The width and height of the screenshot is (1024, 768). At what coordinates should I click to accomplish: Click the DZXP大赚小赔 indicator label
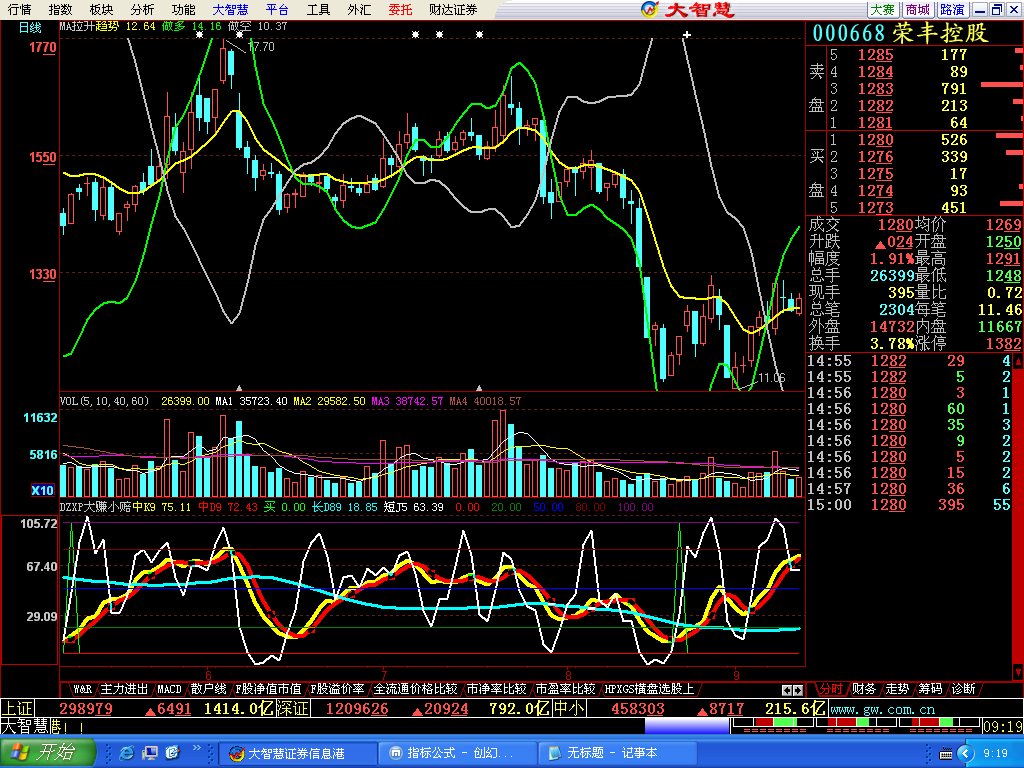(95, 507)
